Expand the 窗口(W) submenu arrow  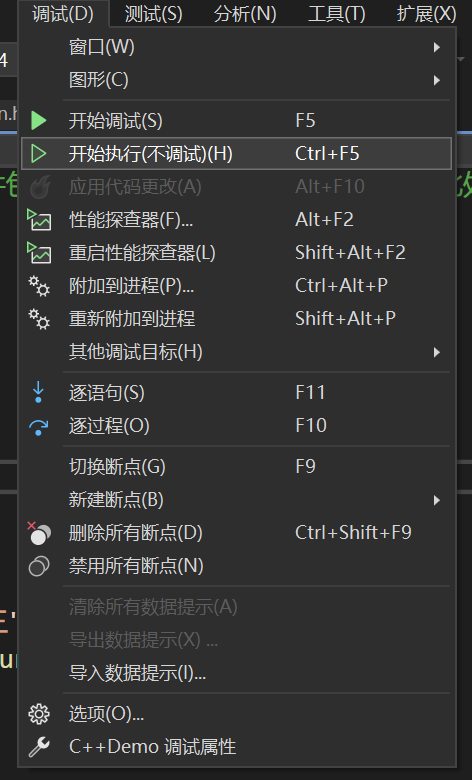[436, 47]
